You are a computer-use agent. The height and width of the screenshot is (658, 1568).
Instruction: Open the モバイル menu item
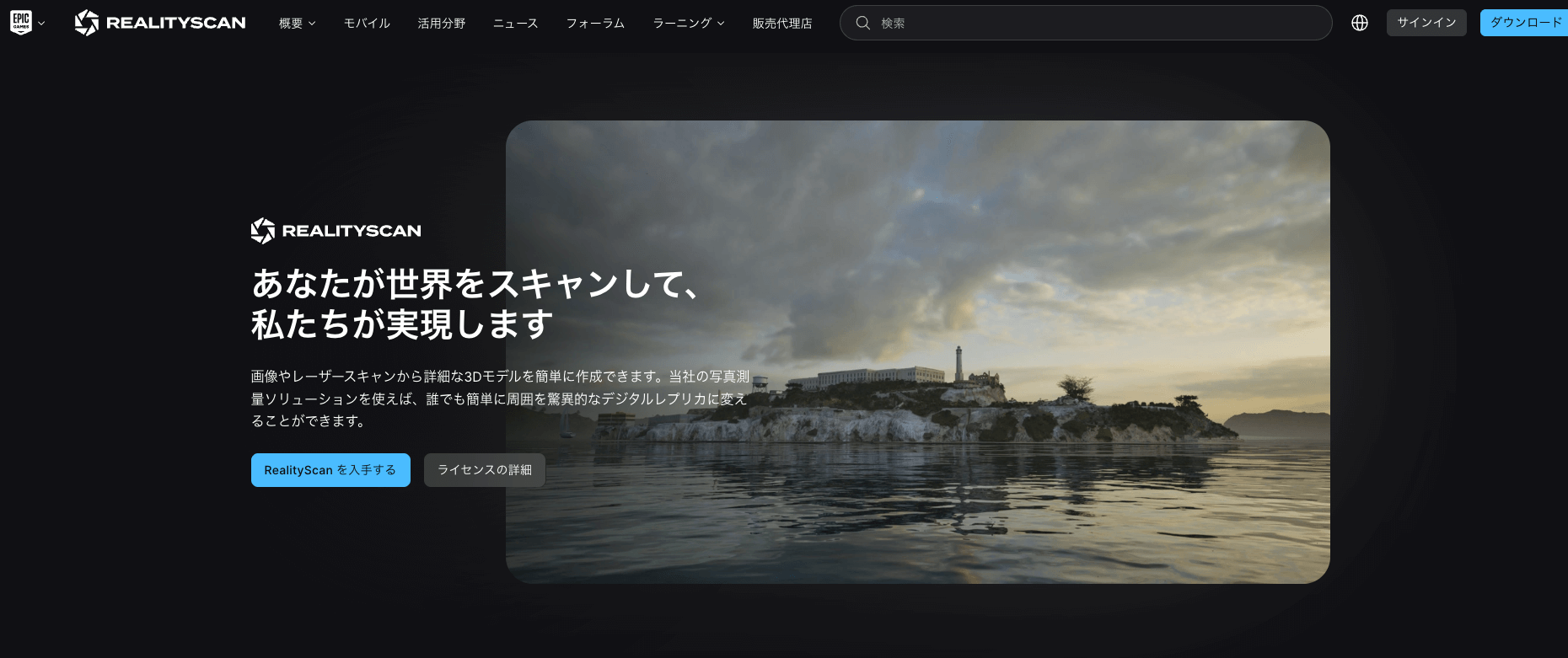tap(367, 24)
